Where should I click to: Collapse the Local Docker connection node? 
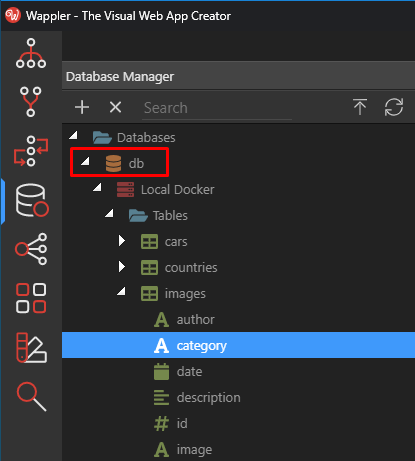pos(97,187)
